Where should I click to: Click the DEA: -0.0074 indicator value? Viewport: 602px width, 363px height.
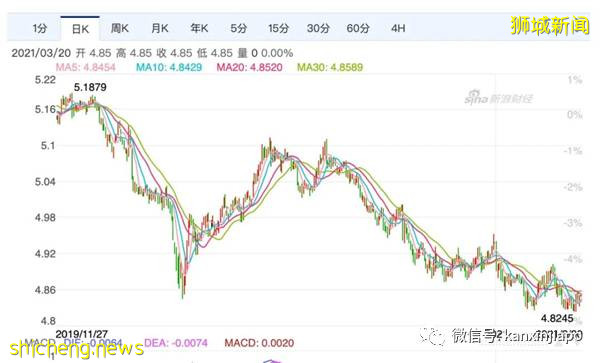point(176,343)
